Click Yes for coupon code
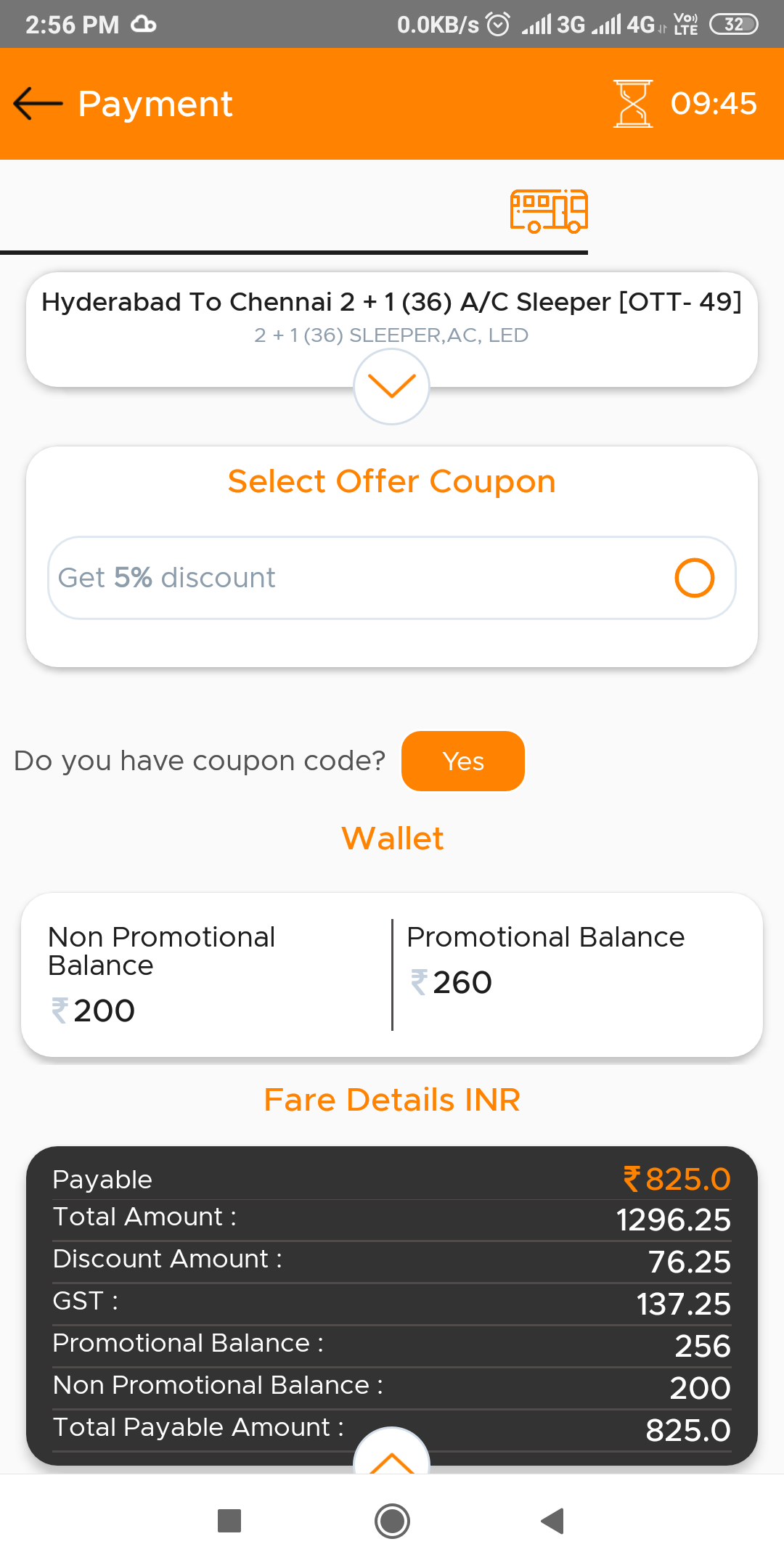This screenshot has height=1568, width=784. (463, 761)
